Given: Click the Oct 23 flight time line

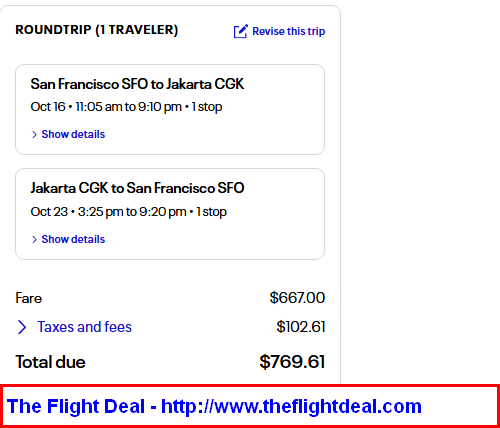Looking at the screenshot, I should (129, 212).
